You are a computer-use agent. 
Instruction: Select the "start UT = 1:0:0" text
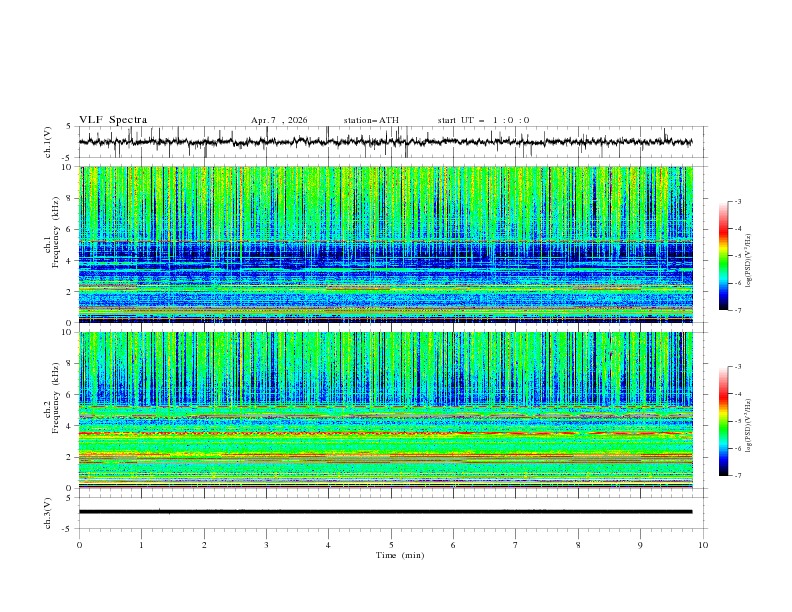tap(483, 120)
